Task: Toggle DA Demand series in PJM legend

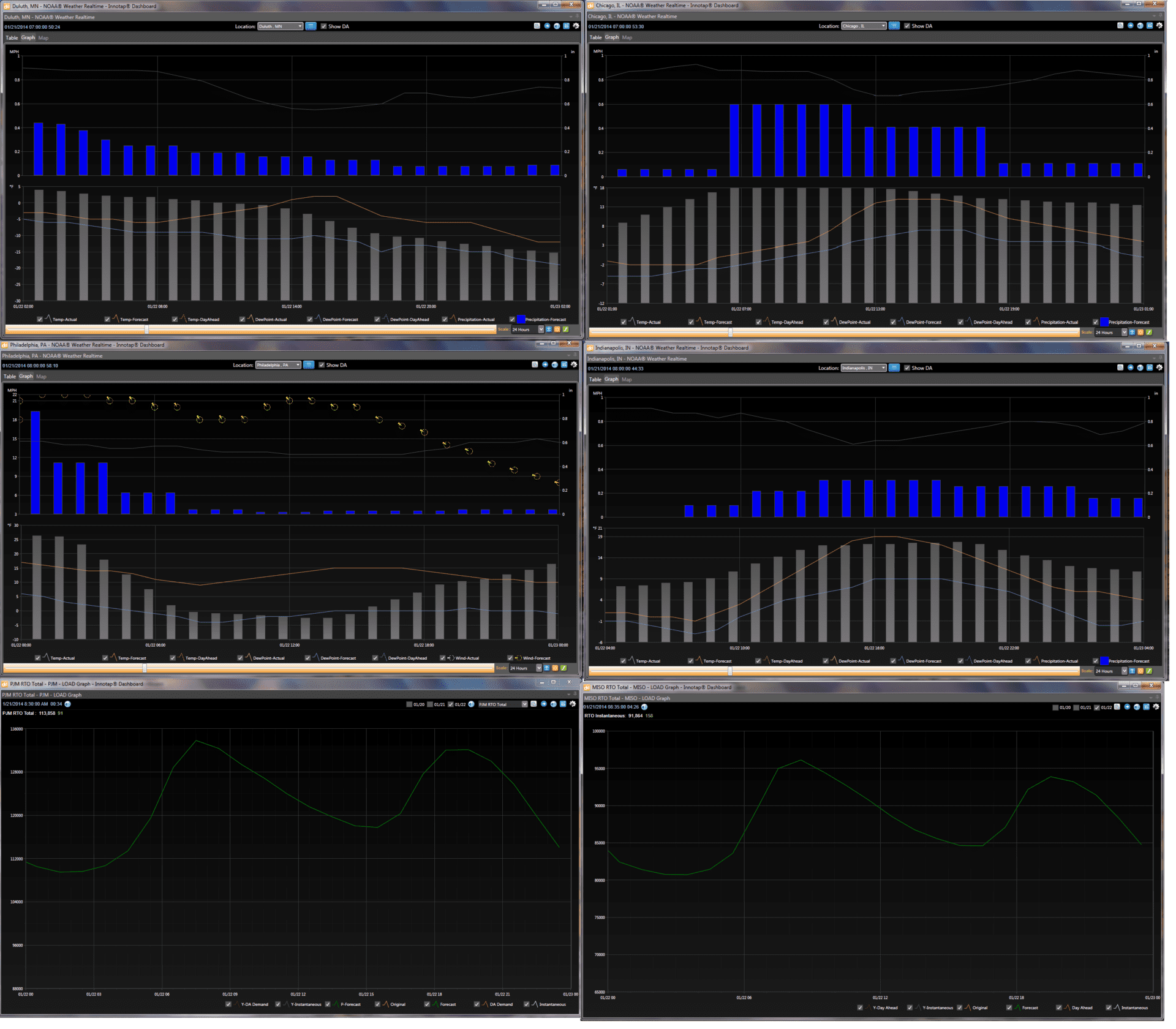Action: pos(477,1004)
